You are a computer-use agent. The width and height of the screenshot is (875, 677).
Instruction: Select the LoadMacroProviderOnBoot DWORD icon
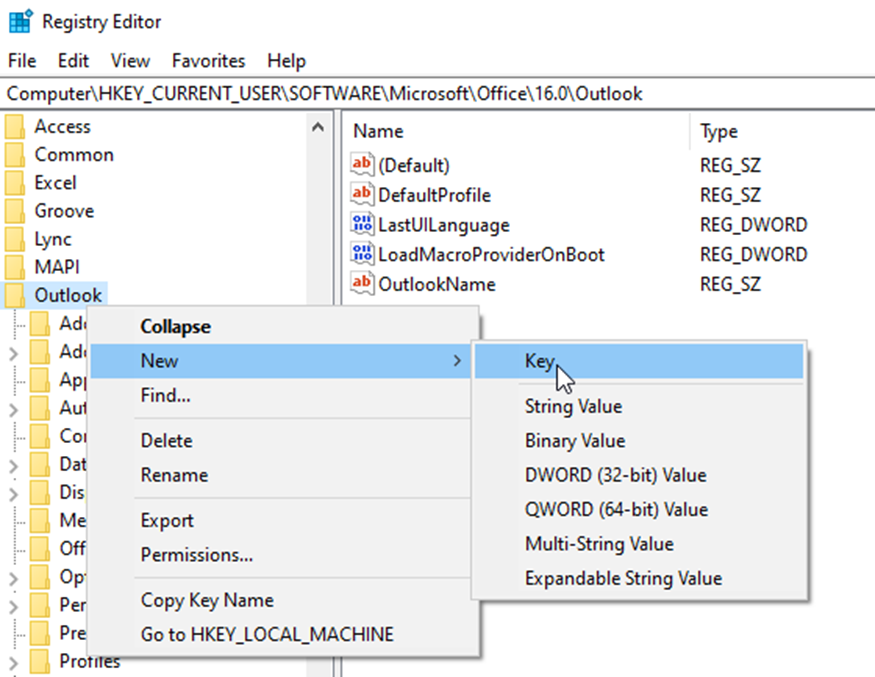pyautogui.click(x=362, y=253)
